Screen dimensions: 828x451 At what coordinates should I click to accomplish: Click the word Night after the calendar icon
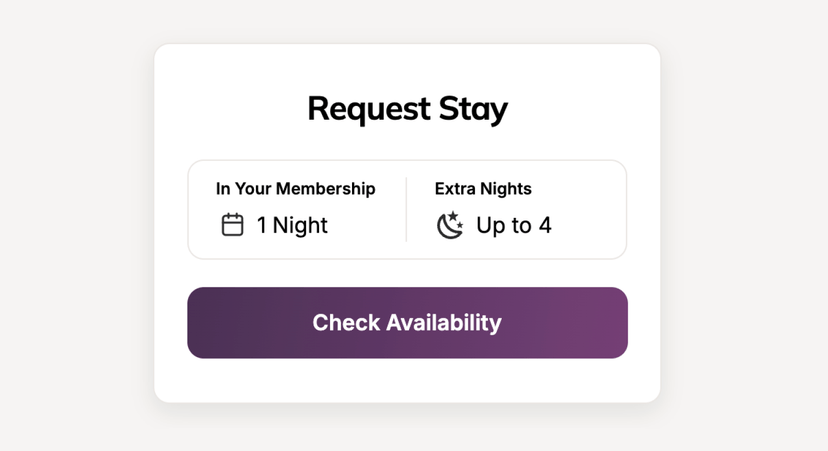tap(300, 226)
